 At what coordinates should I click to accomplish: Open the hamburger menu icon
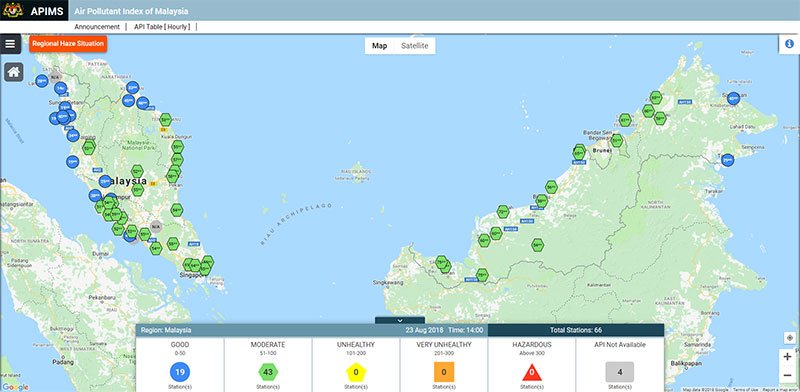10,44
